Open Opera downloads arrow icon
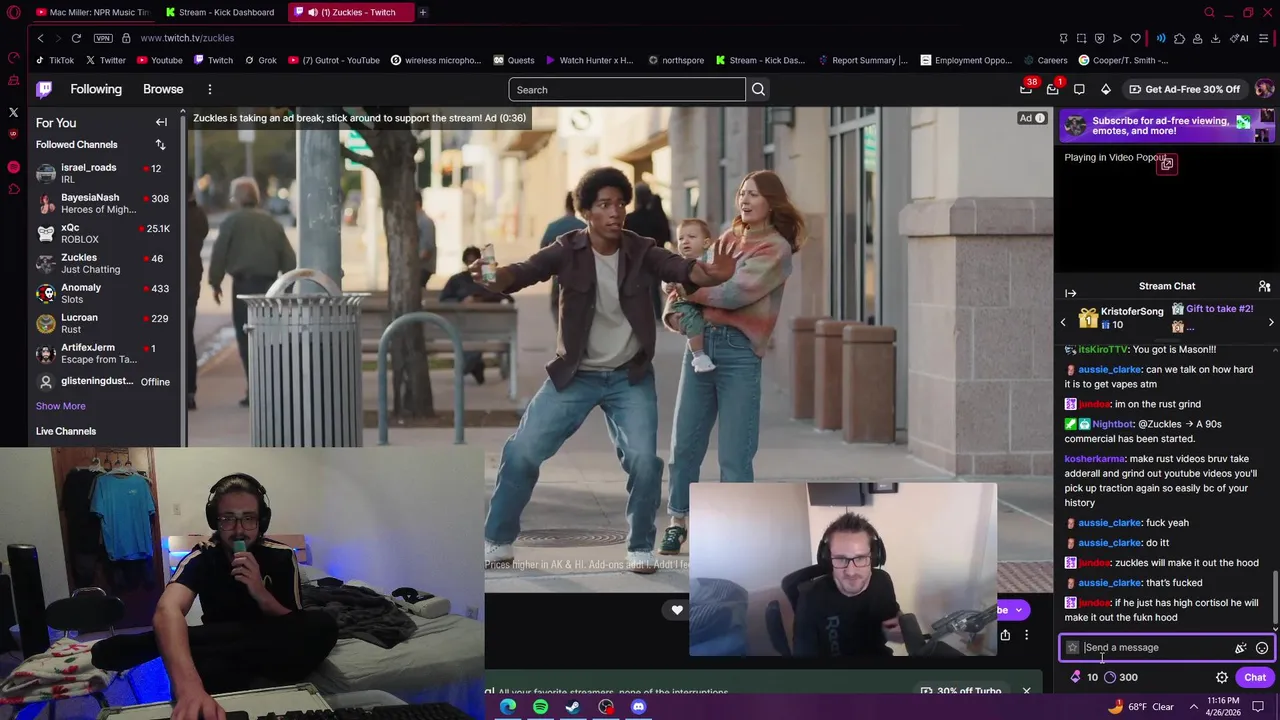The height and width of the screenshot is (720, 1280). pyautogui.click(x=1215, y=38)
